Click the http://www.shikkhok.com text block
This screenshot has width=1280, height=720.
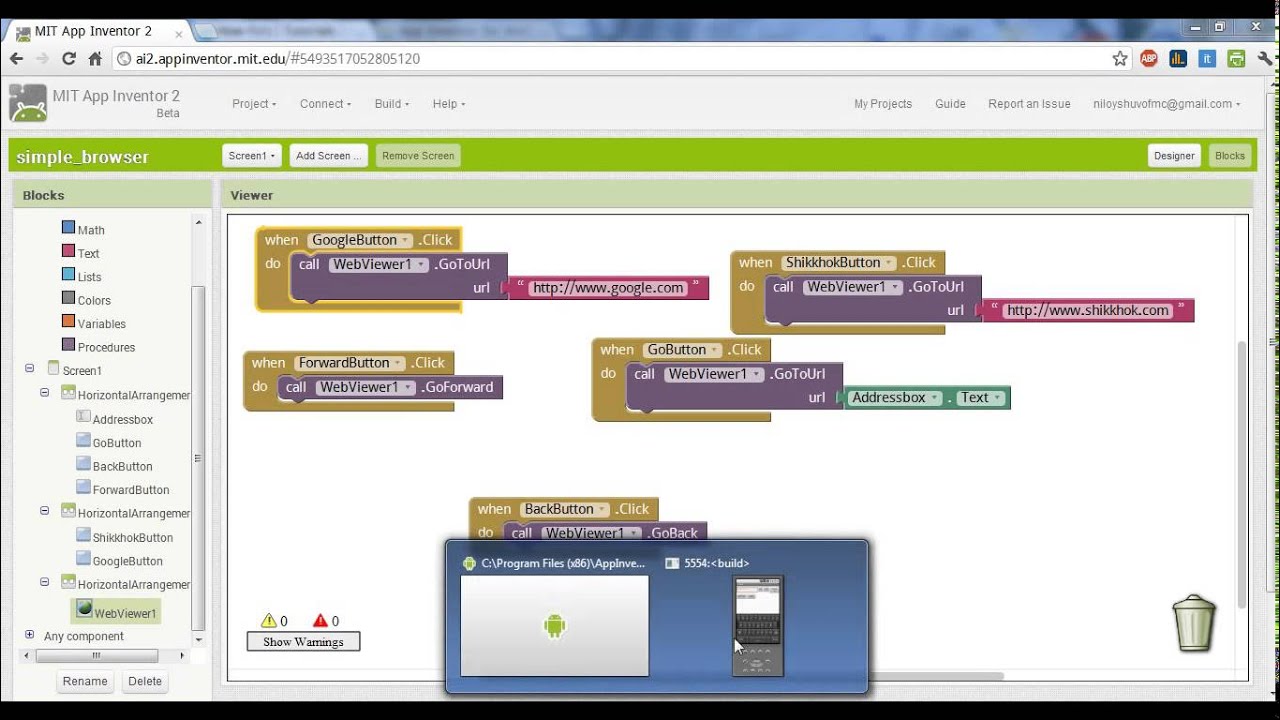click(x=1088, y=311)
